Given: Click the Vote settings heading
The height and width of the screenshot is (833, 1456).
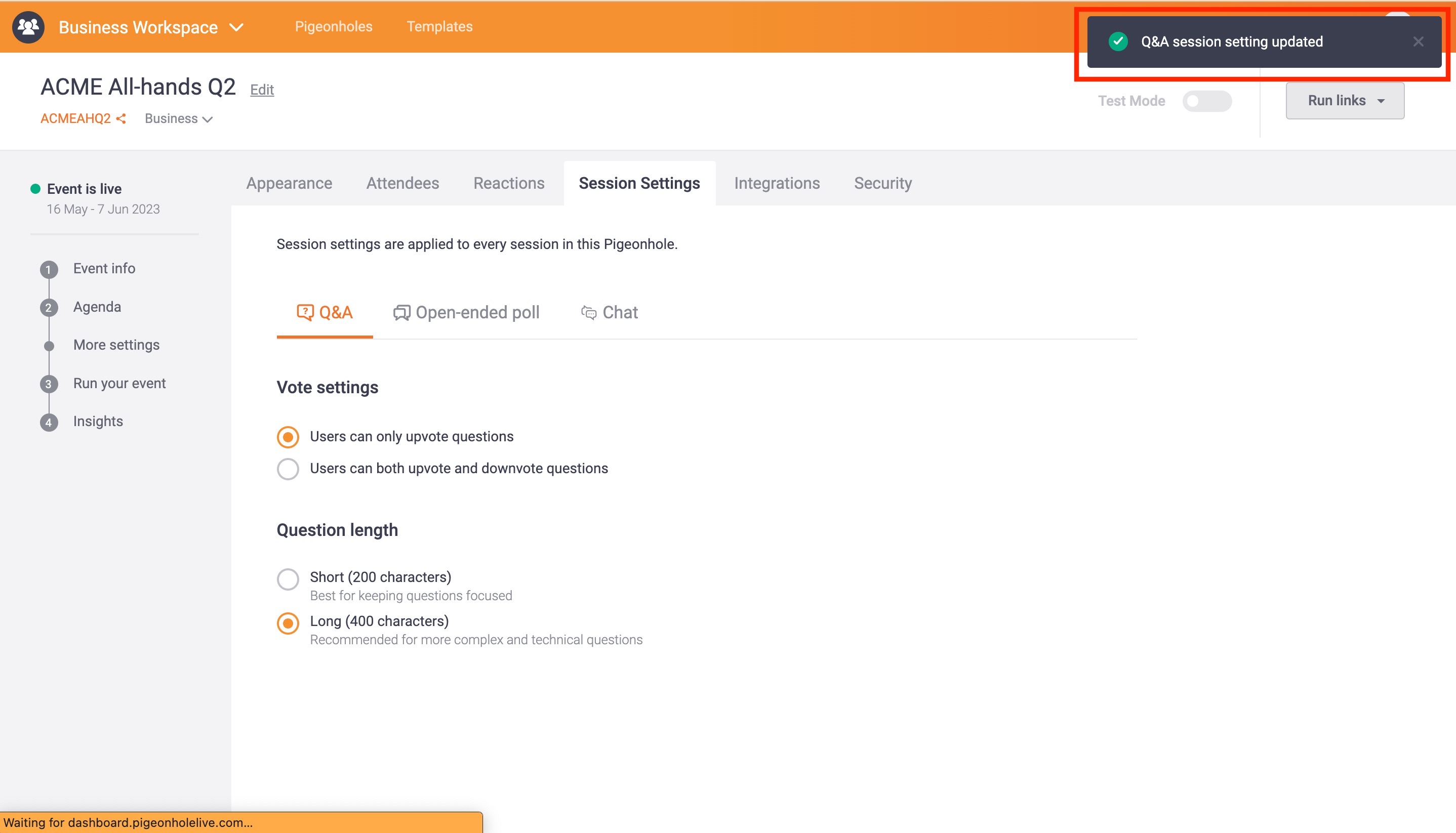Looking at the screenshot, I should click(x=328, y=387).
